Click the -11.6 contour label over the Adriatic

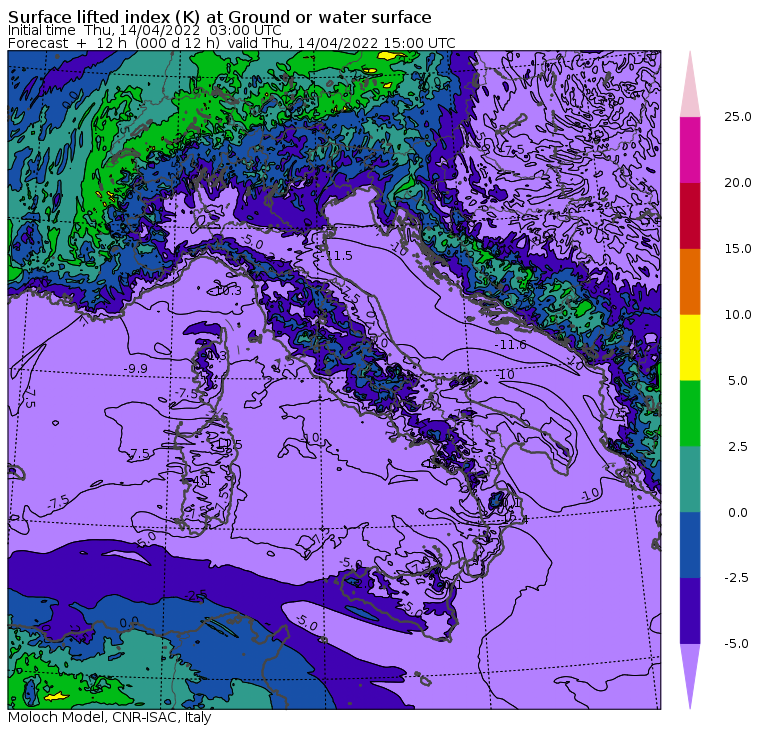click(510, 345)
